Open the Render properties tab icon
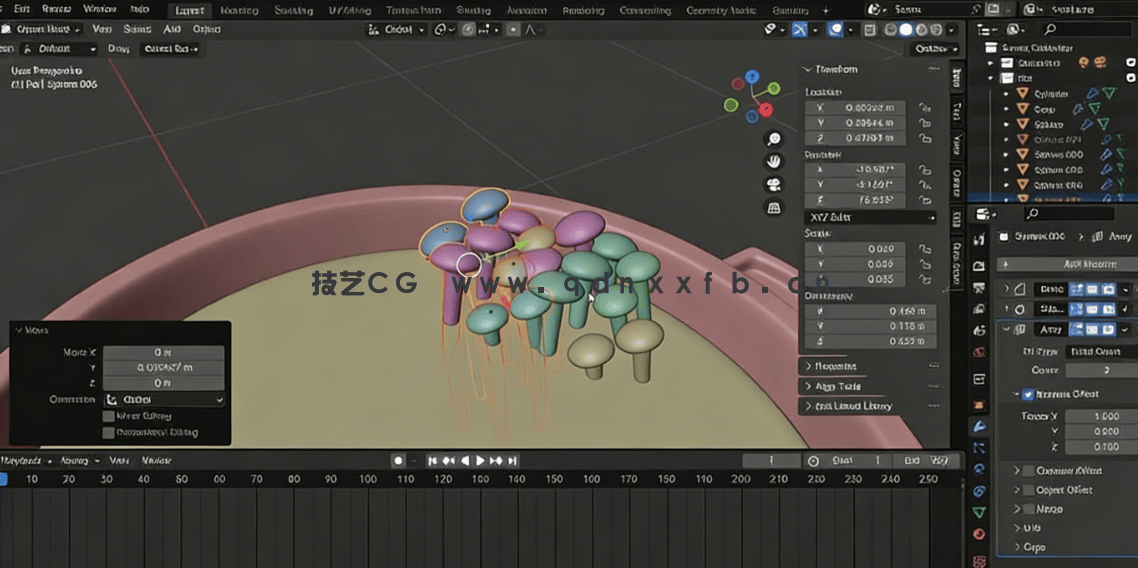 coord(979,266)
